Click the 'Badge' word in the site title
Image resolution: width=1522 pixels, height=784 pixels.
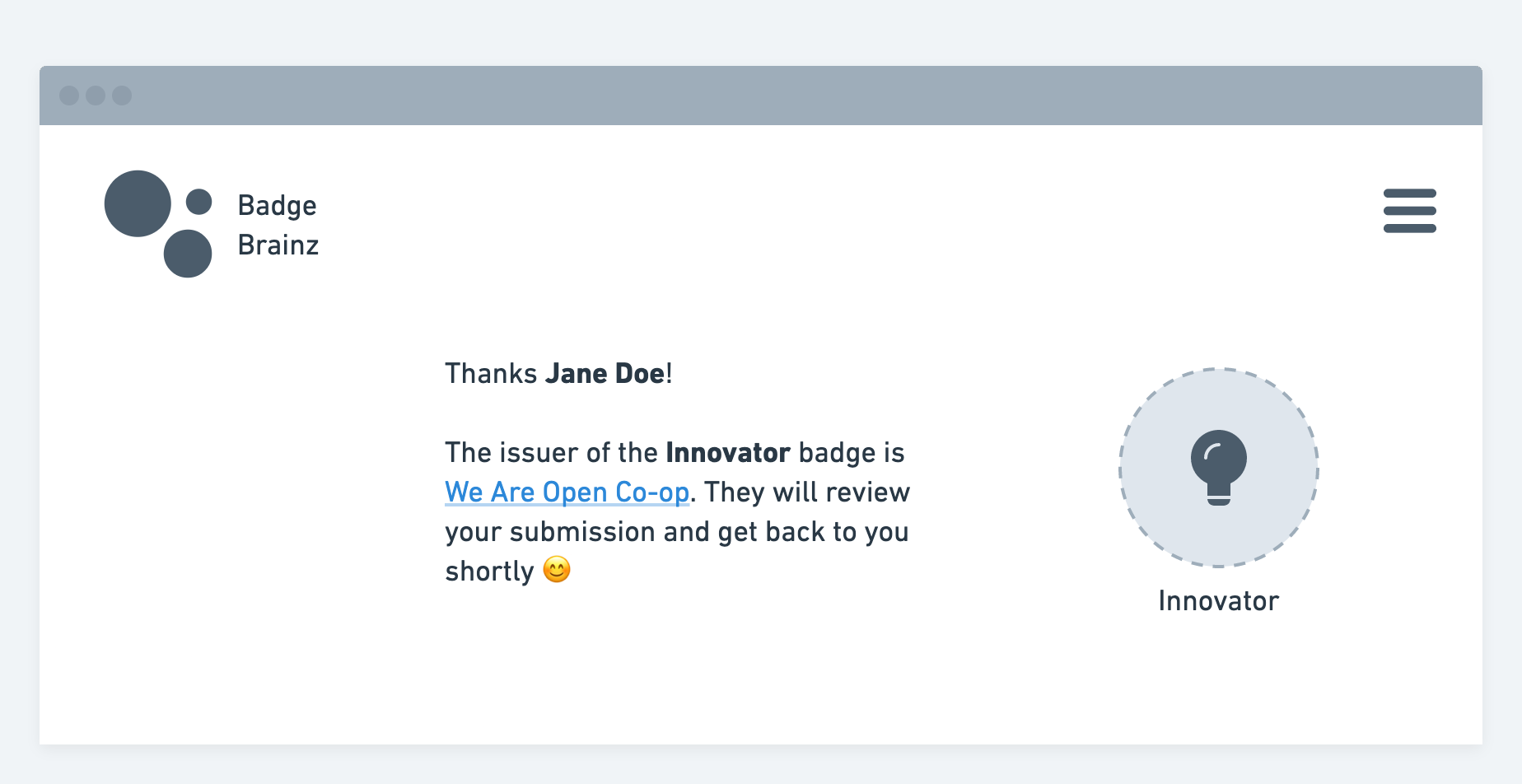coord(277,206)
